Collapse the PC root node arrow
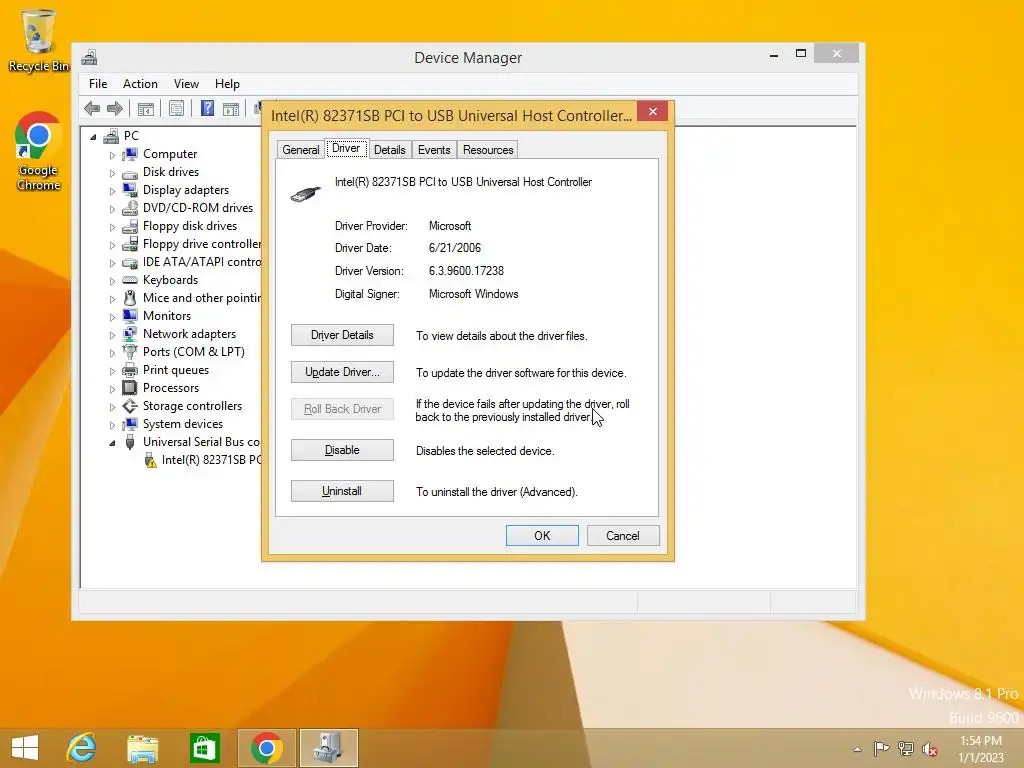This screenshot has height=768, width=1024. click(x=93, y=137)
